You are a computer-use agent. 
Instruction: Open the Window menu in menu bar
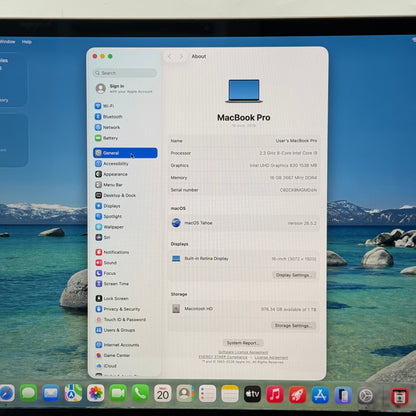pos(7,42)
